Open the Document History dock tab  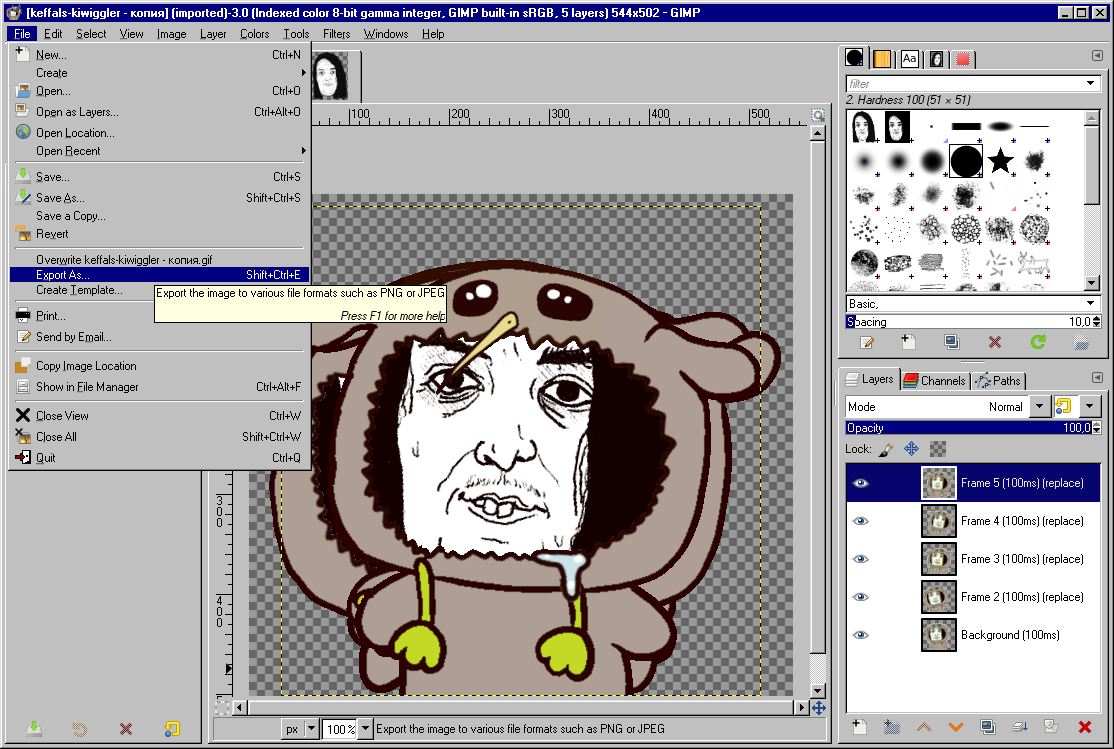(x=936, y=59)
